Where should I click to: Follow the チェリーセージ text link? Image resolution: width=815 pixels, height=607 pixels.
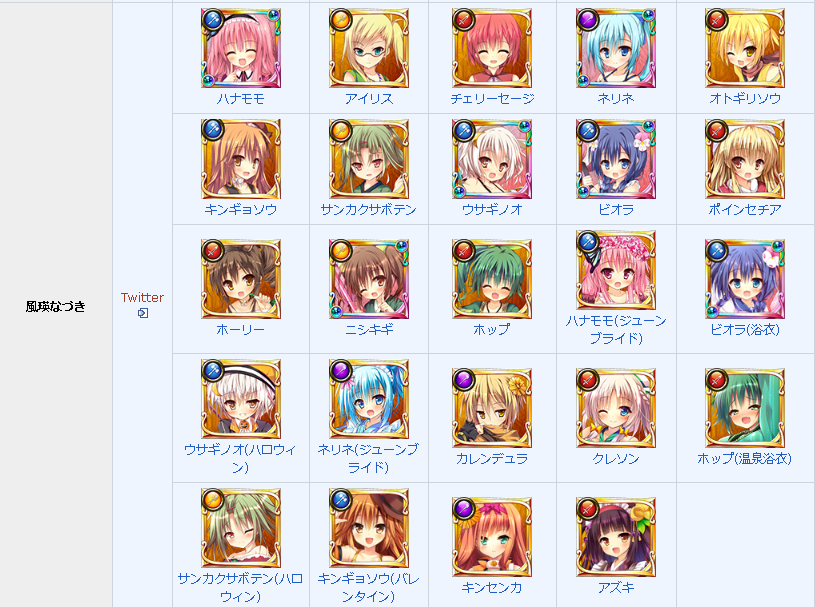(x=492, y=99)
